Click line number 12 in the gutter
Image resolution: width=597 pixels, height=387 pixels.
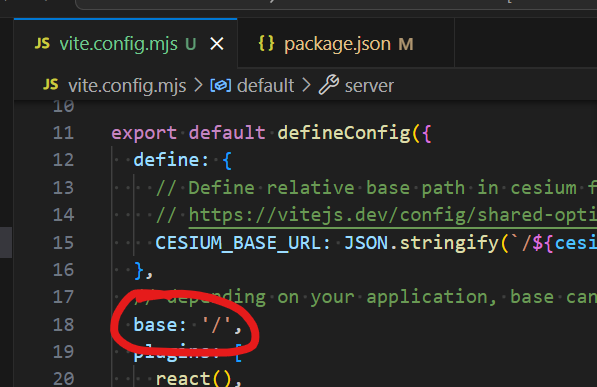(x=63, y=160)
